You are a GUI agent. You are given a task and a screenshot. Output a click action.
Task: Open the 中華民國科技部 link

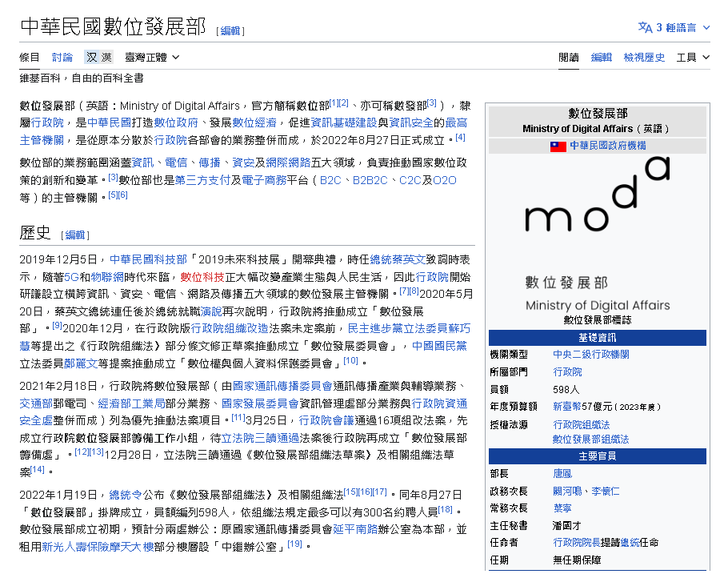148,260
